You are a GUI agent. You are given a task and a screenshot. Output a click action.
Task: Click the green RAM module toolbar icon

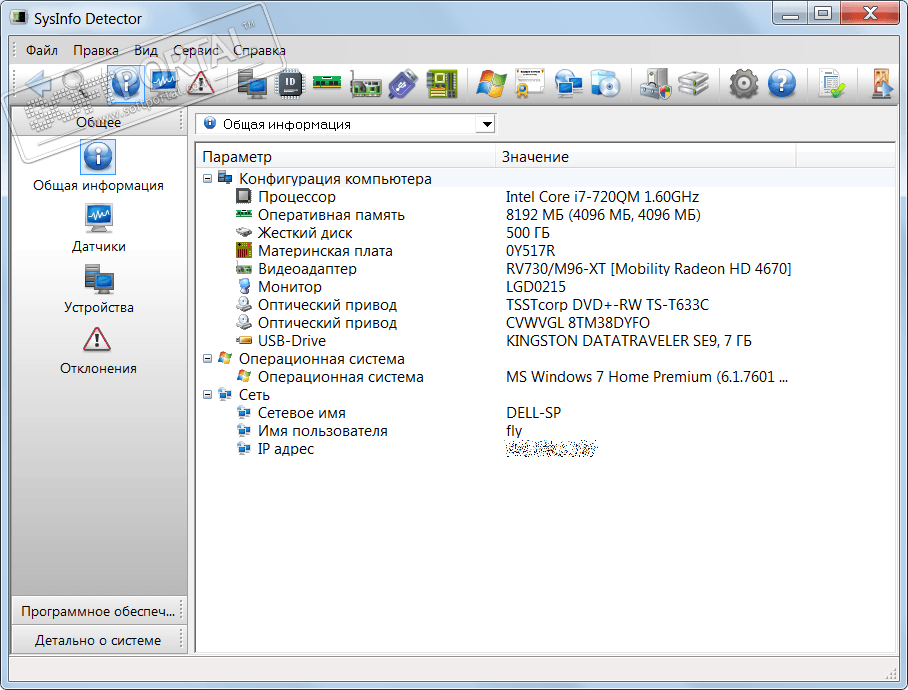point(327,82)
